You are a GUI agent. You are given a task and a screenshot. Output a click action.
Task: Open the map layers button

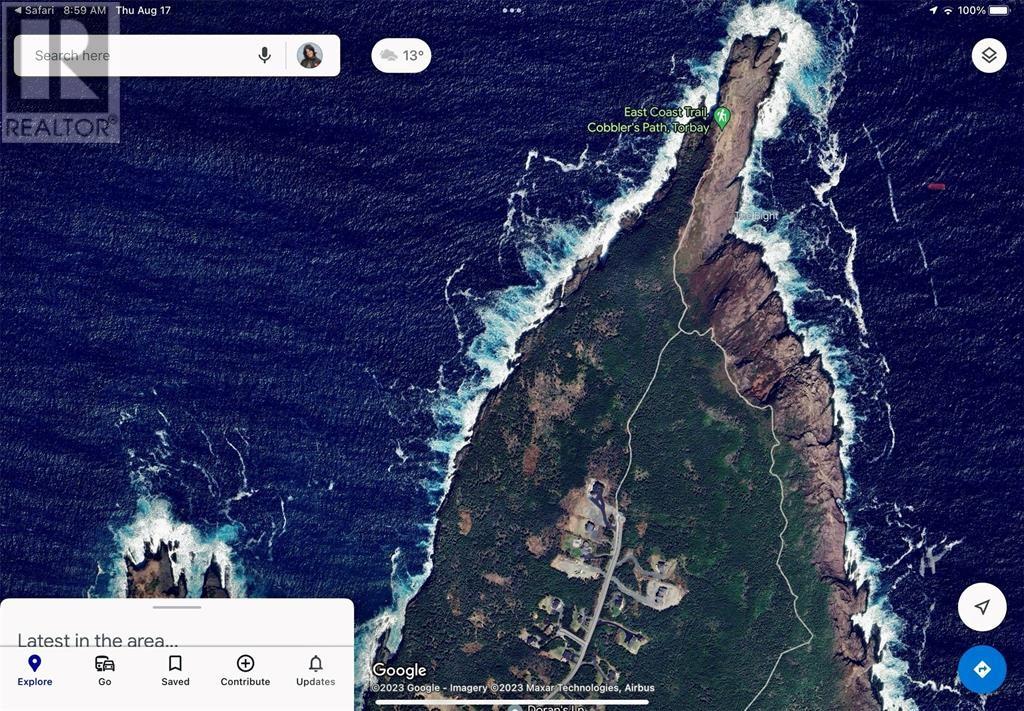988,56
